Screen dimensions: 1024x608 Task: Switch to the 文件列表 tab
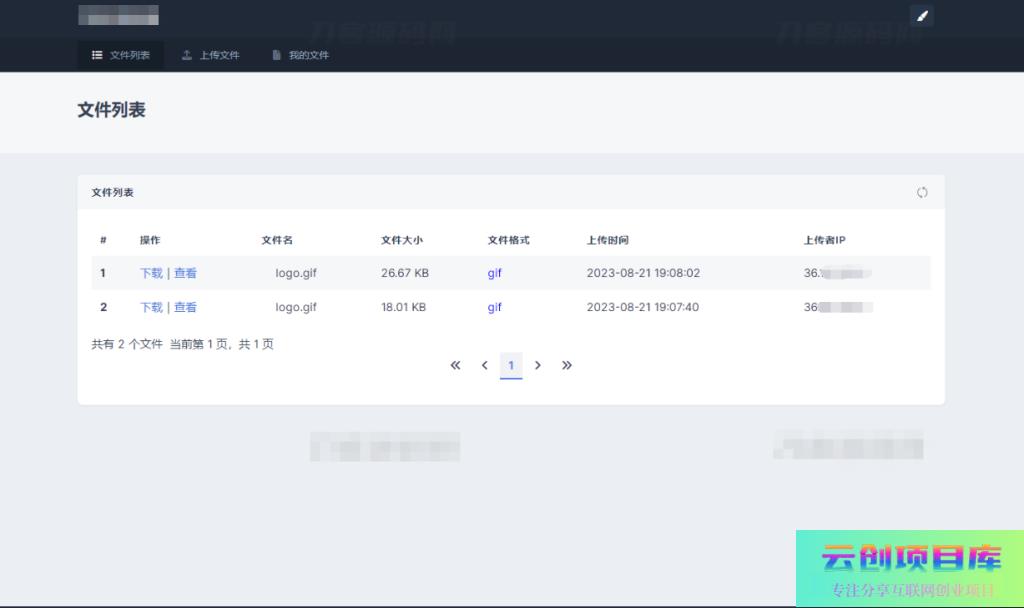tap(121, 55)
